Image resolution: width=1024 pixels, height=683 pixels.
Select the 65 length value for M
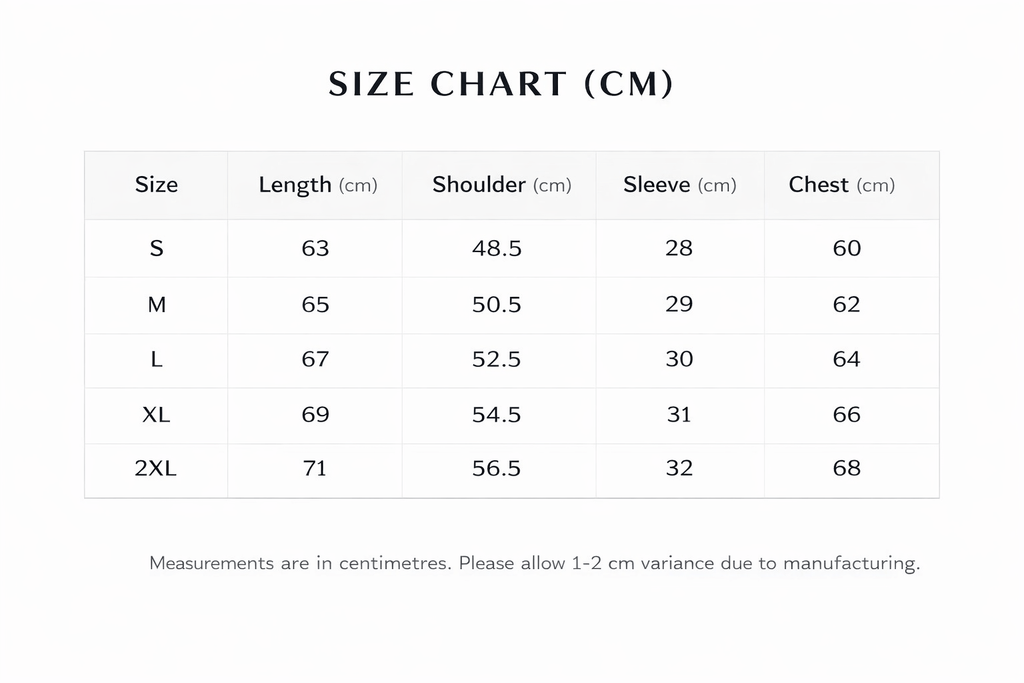315,304
